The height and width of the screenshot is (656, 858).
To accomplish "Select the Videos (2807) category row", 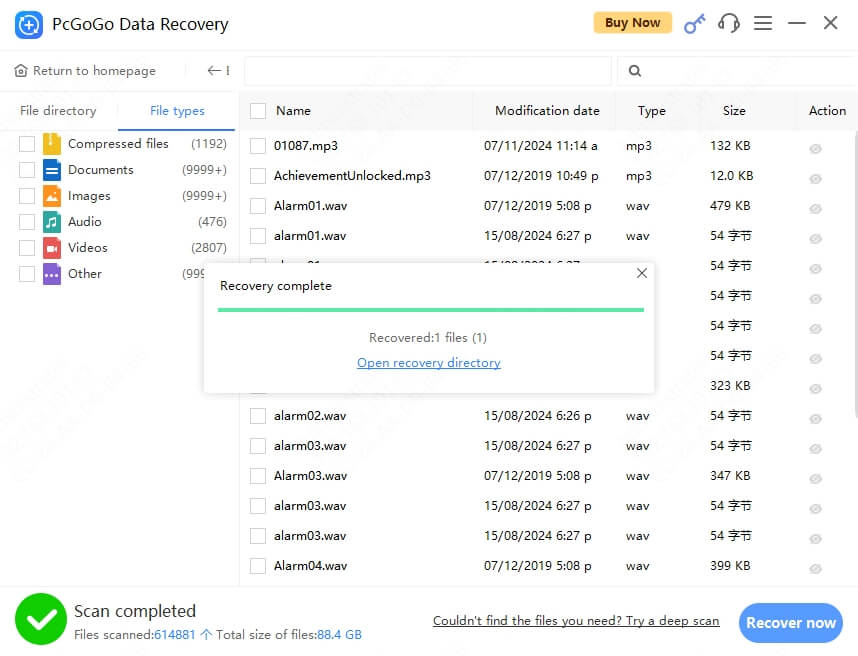I will [x=123, y=248].
